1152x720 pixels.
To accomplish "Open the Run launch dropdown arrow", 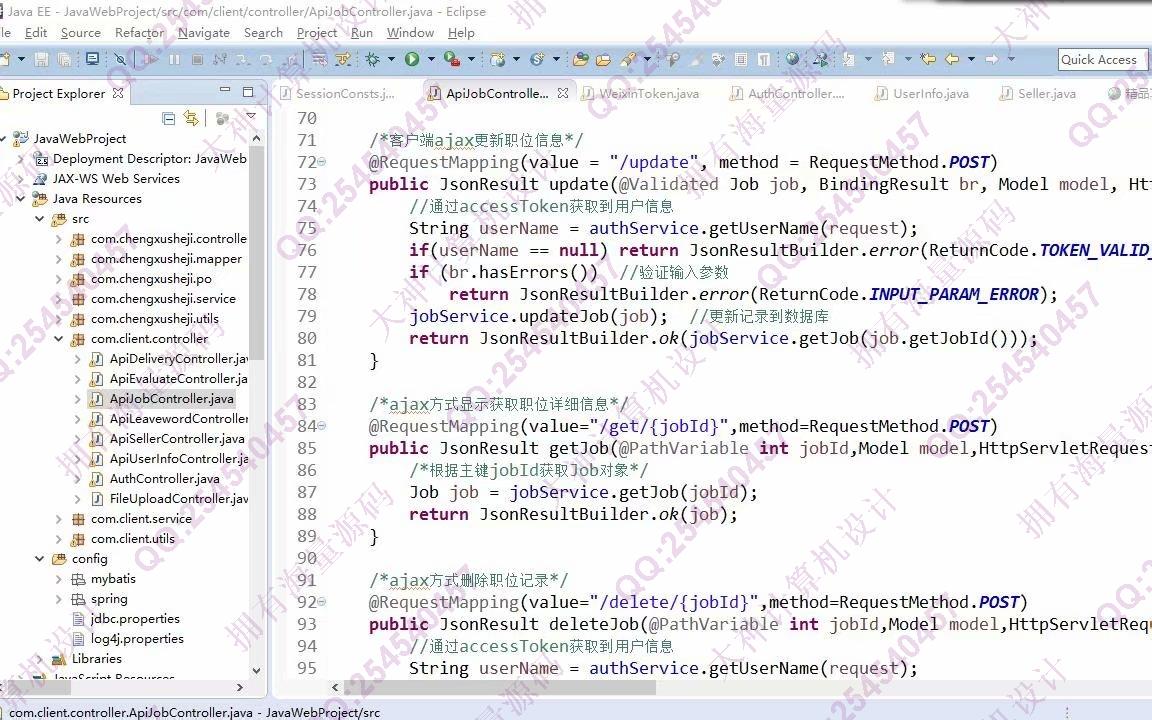I will [431, 59].
